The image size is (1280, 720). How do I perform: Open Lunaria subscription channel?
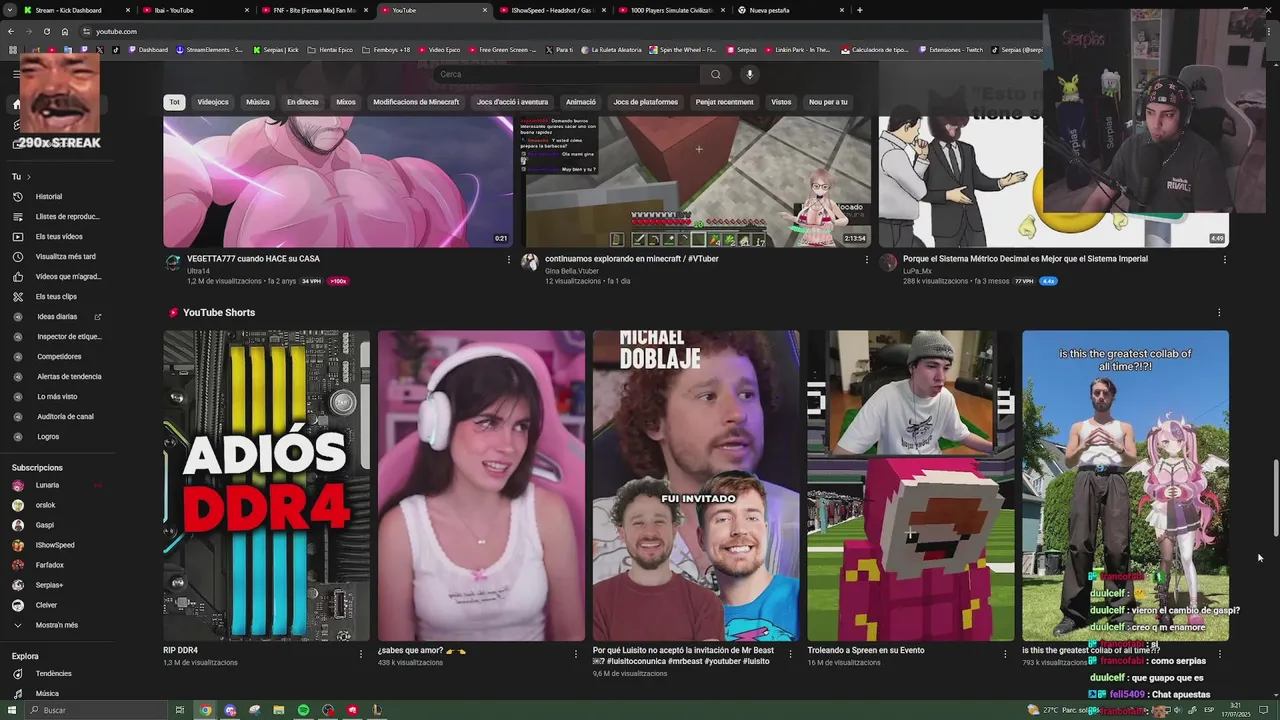47,485
